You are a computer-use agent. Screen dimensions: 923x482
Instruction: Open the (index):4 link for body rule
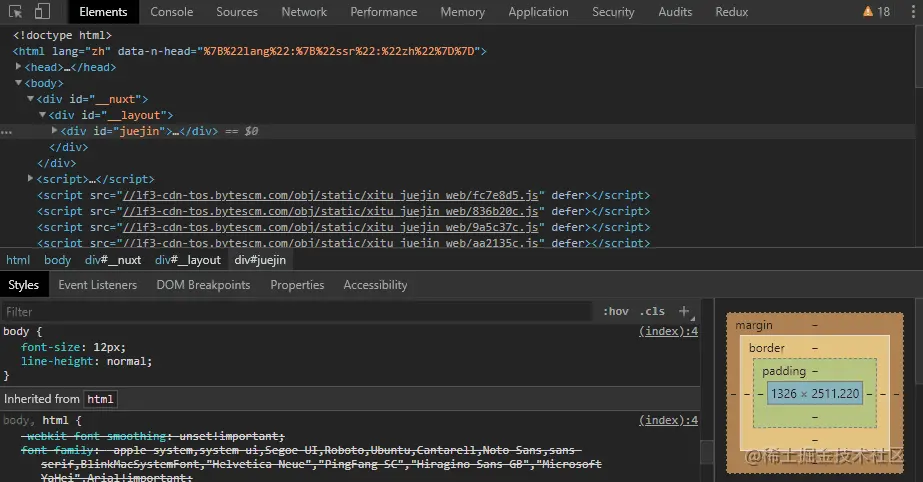point(668,331)
